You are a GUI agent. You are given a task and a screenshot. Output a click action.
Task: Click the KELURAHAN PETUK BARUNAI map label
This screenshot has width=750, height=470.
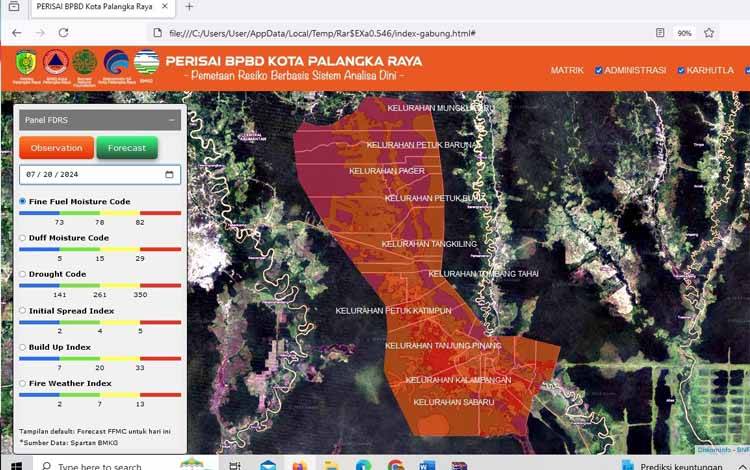tap(421, 144)
